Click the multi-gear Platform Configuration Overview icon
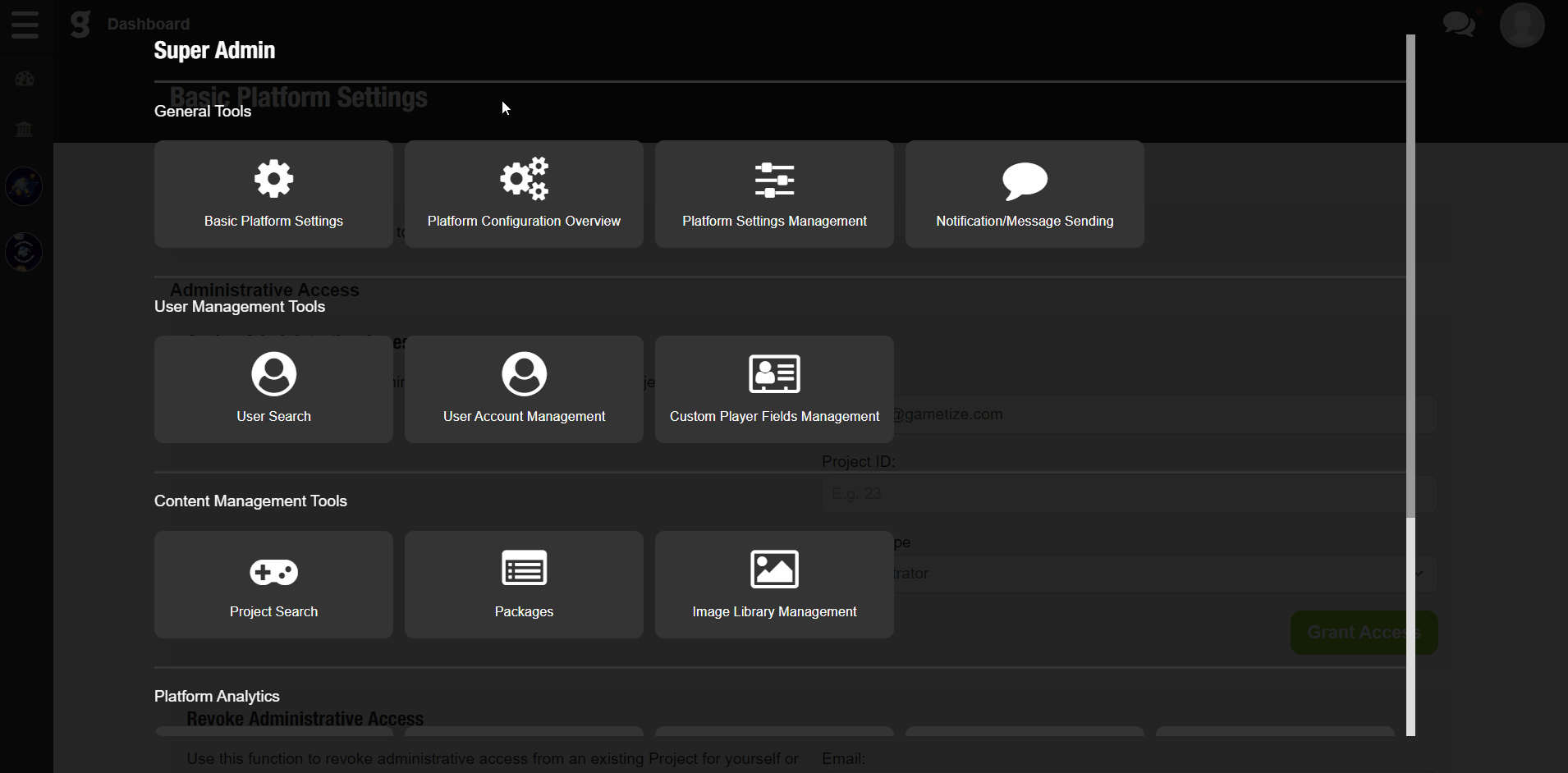1568x773 pixels. point(524,179)
